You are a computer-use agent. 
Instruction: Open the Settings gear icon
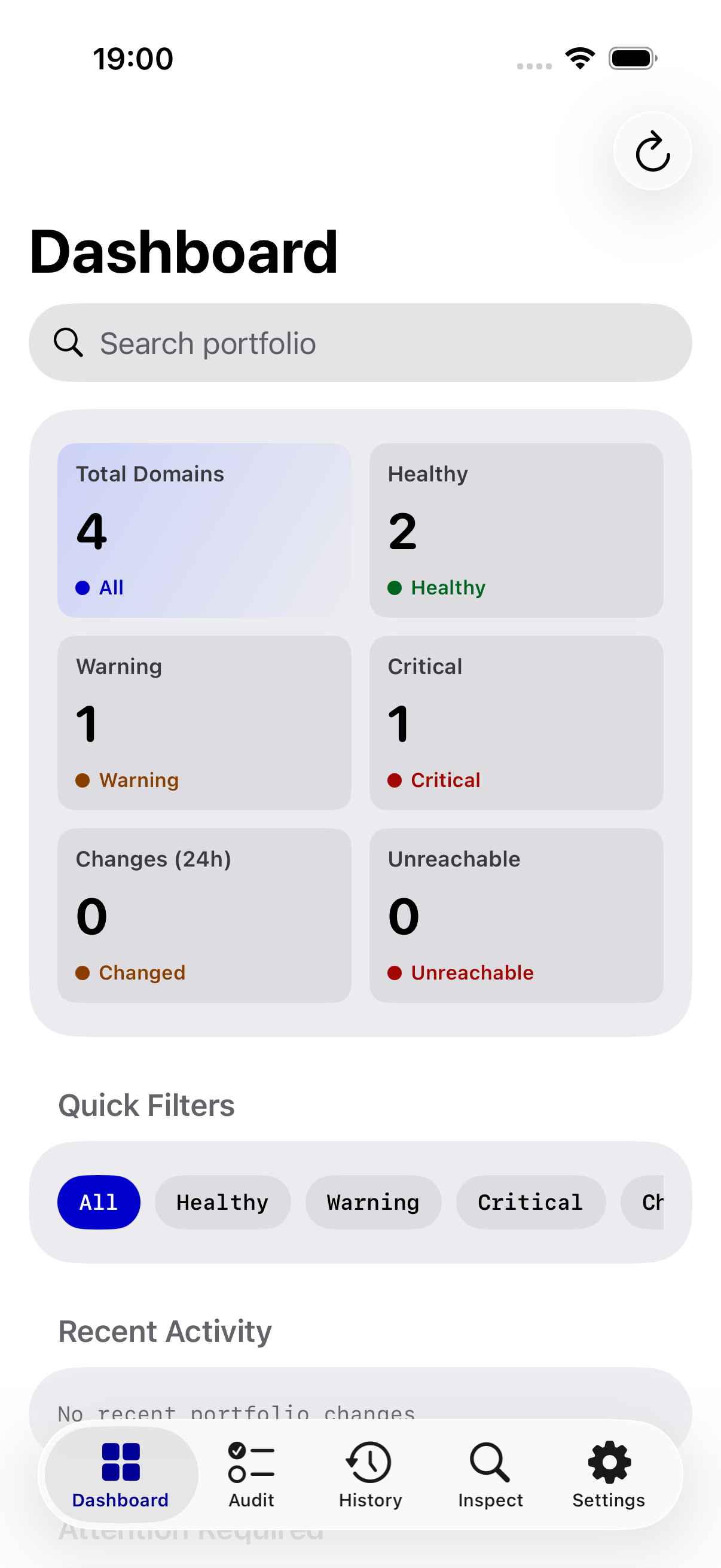coord(609,1462)
